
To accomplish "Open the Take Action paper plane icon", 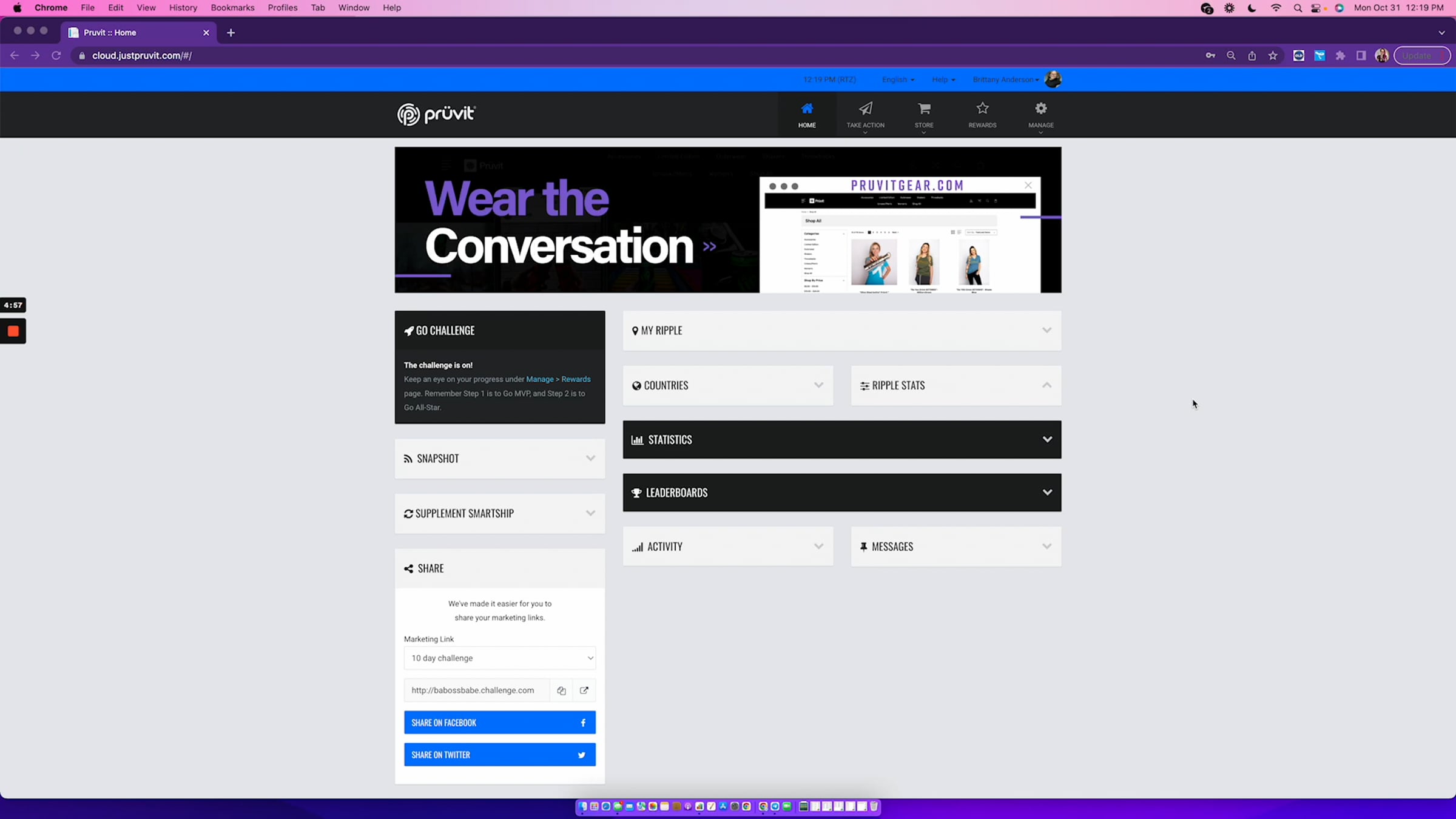I will [x=865, y=109].
